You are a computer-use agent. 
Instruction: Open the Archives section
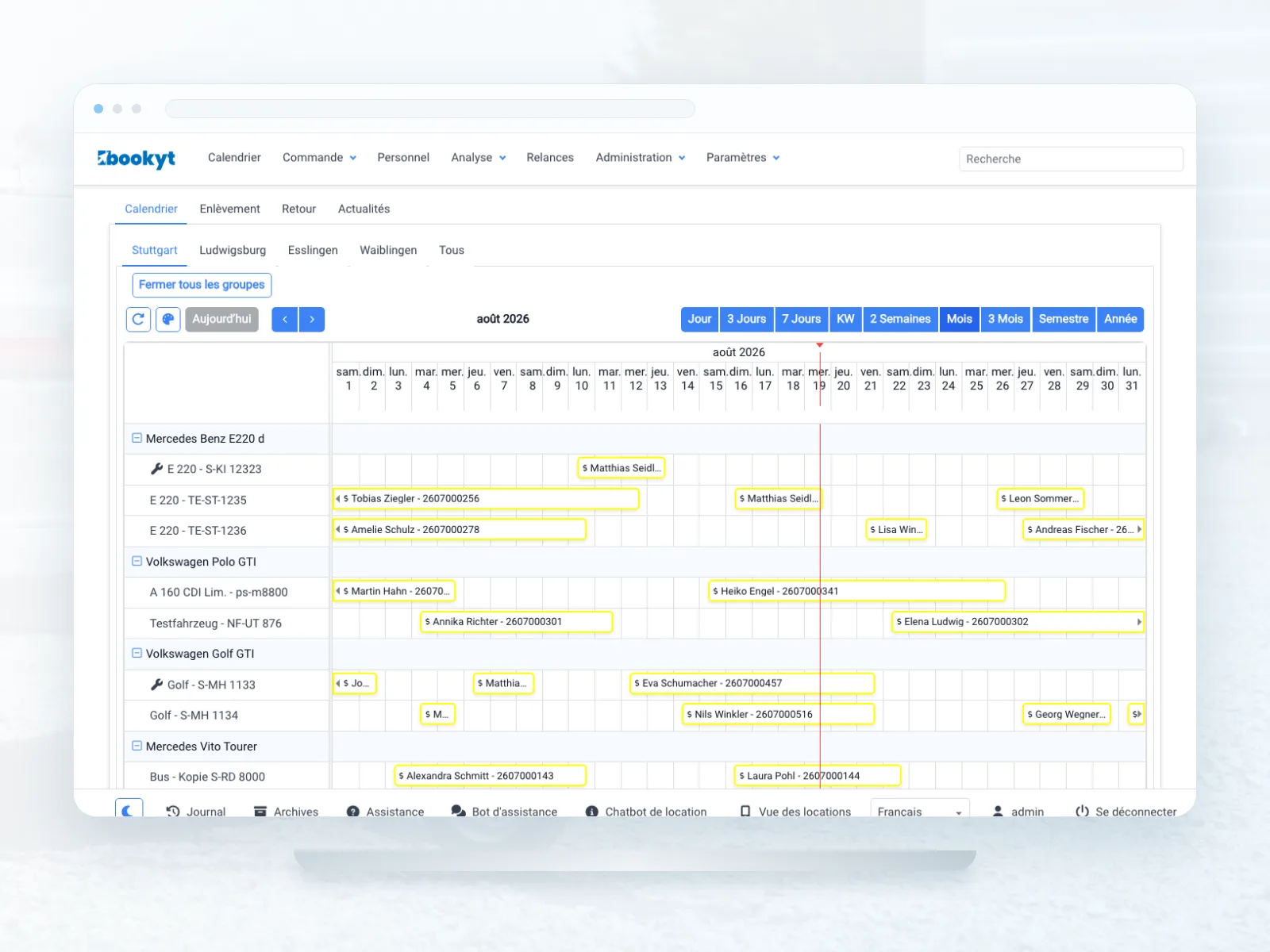point(286,812)
